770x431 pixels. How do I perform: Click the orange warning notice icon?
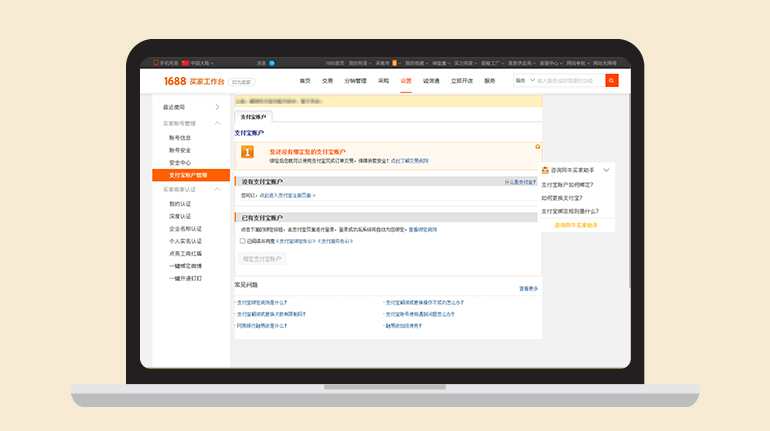coord(247,152)
